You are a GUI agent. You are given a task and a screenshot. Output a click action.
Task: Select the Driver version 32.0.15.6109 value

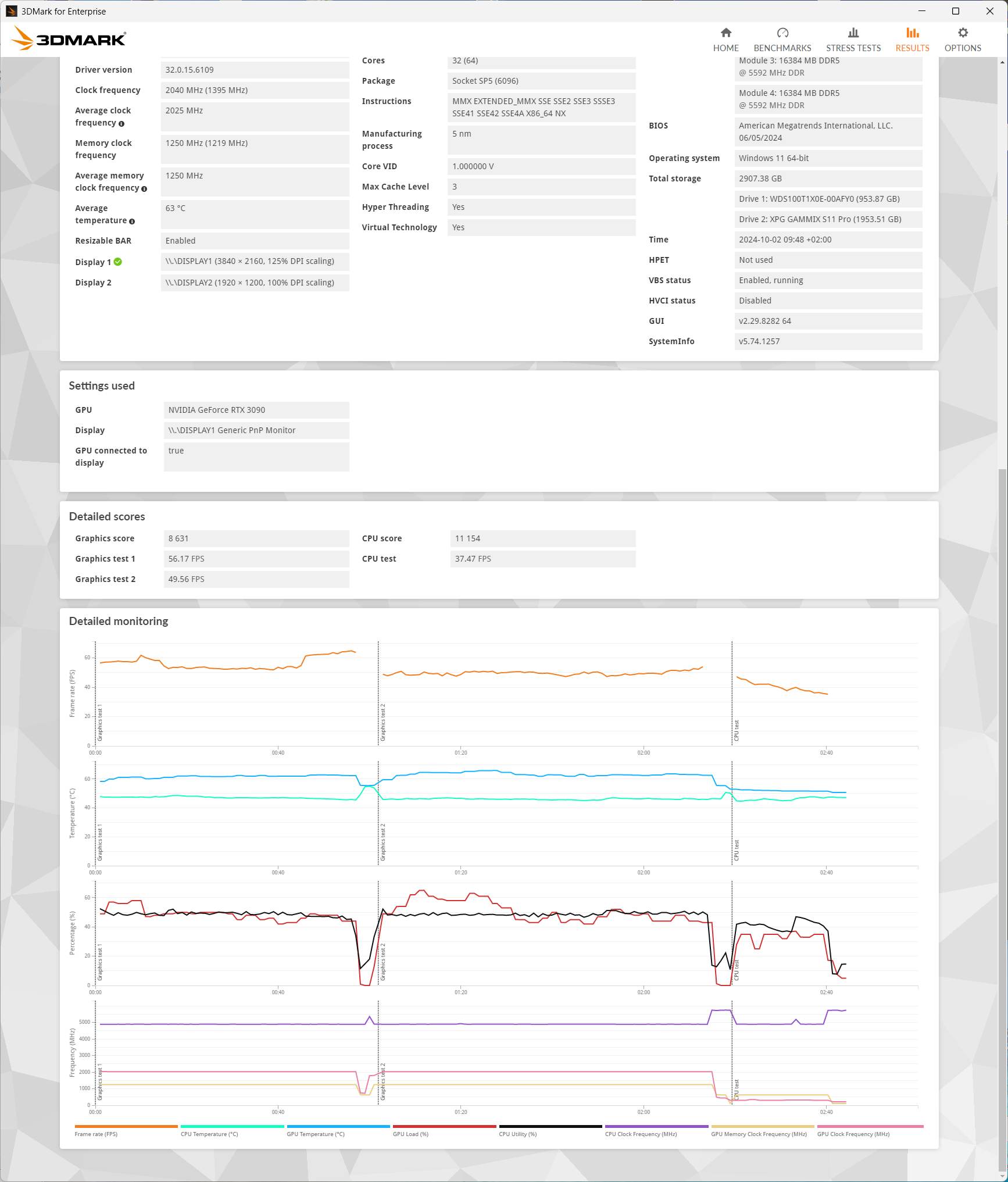[255, 70]
